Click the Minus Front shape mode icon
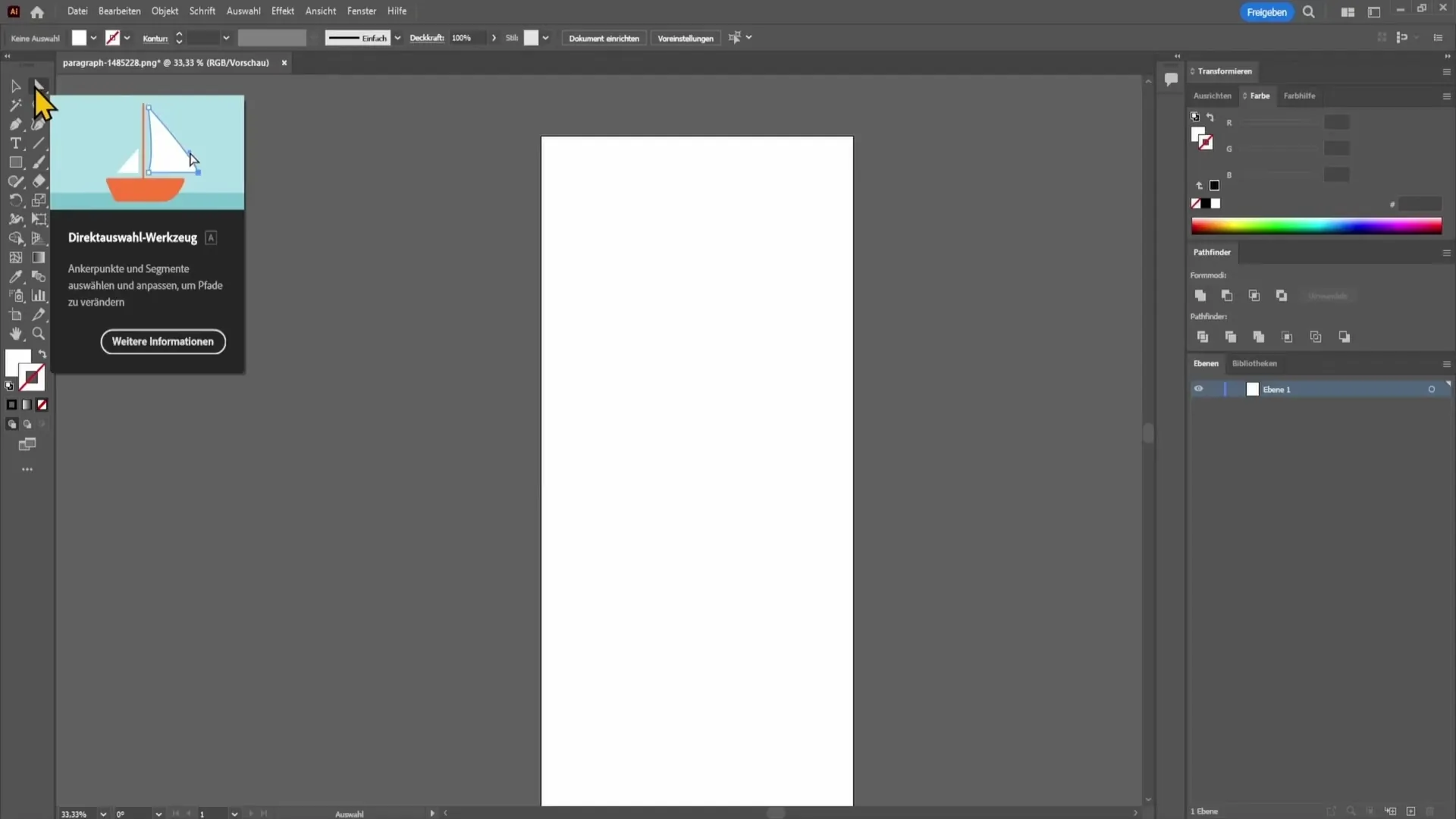The image size is (1456, 819). point(1227,296)
